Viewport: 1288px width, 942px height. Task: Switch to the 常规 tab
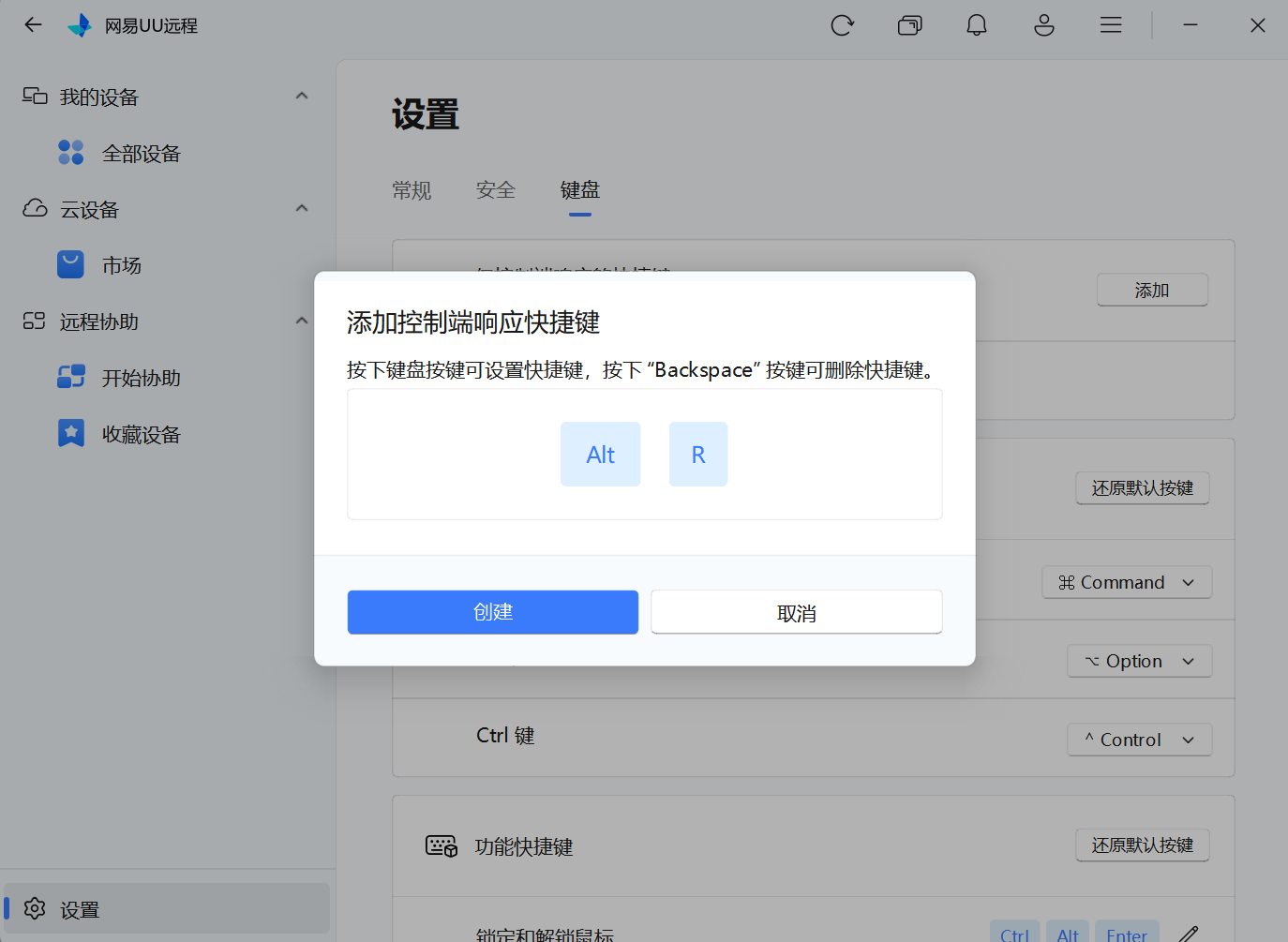[412, 190]
